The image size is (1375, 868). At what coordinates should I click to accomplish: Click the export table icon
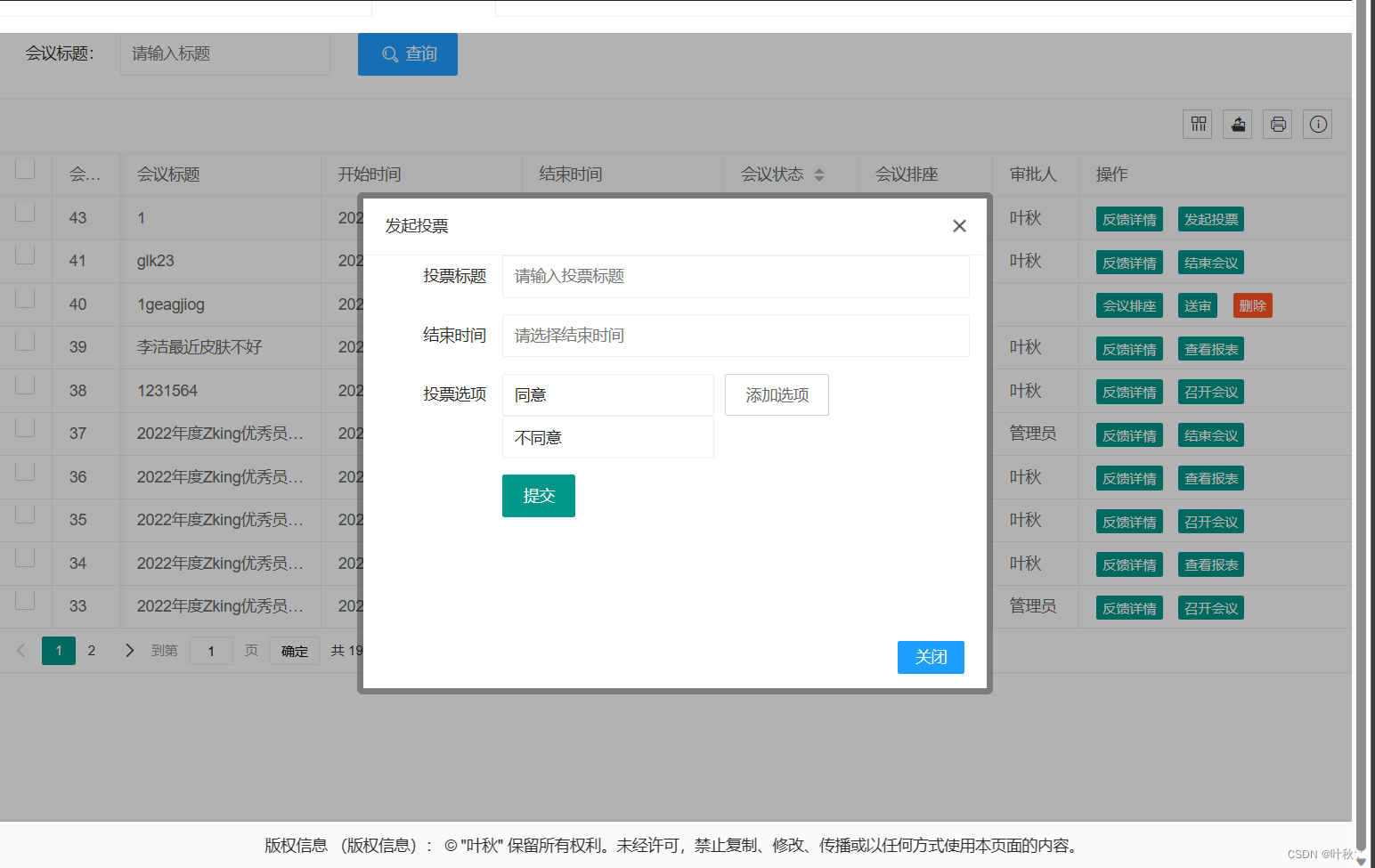(x=1238, y=124)
